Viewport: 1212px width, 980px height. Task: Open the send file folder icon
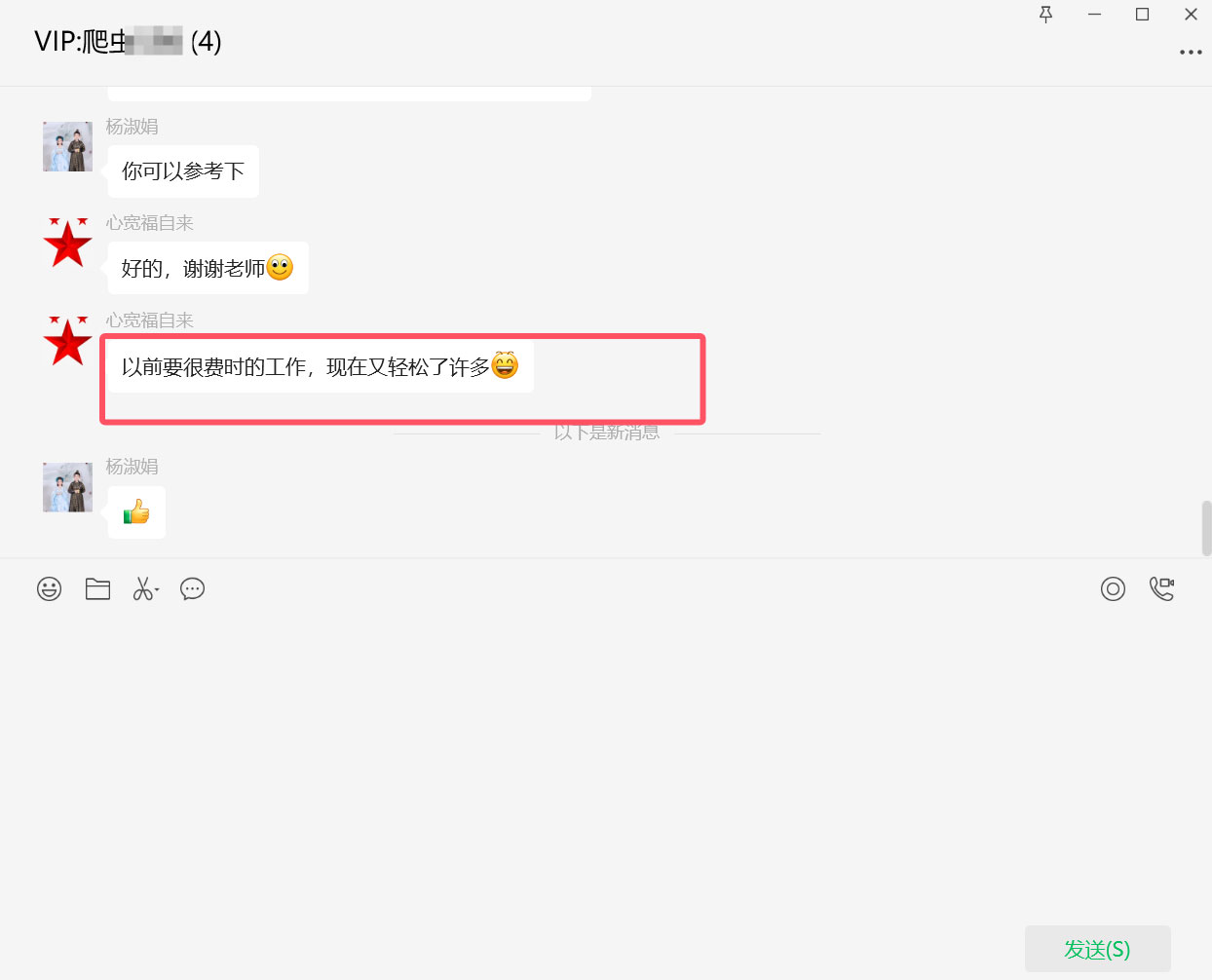click(x=97, y=588)
